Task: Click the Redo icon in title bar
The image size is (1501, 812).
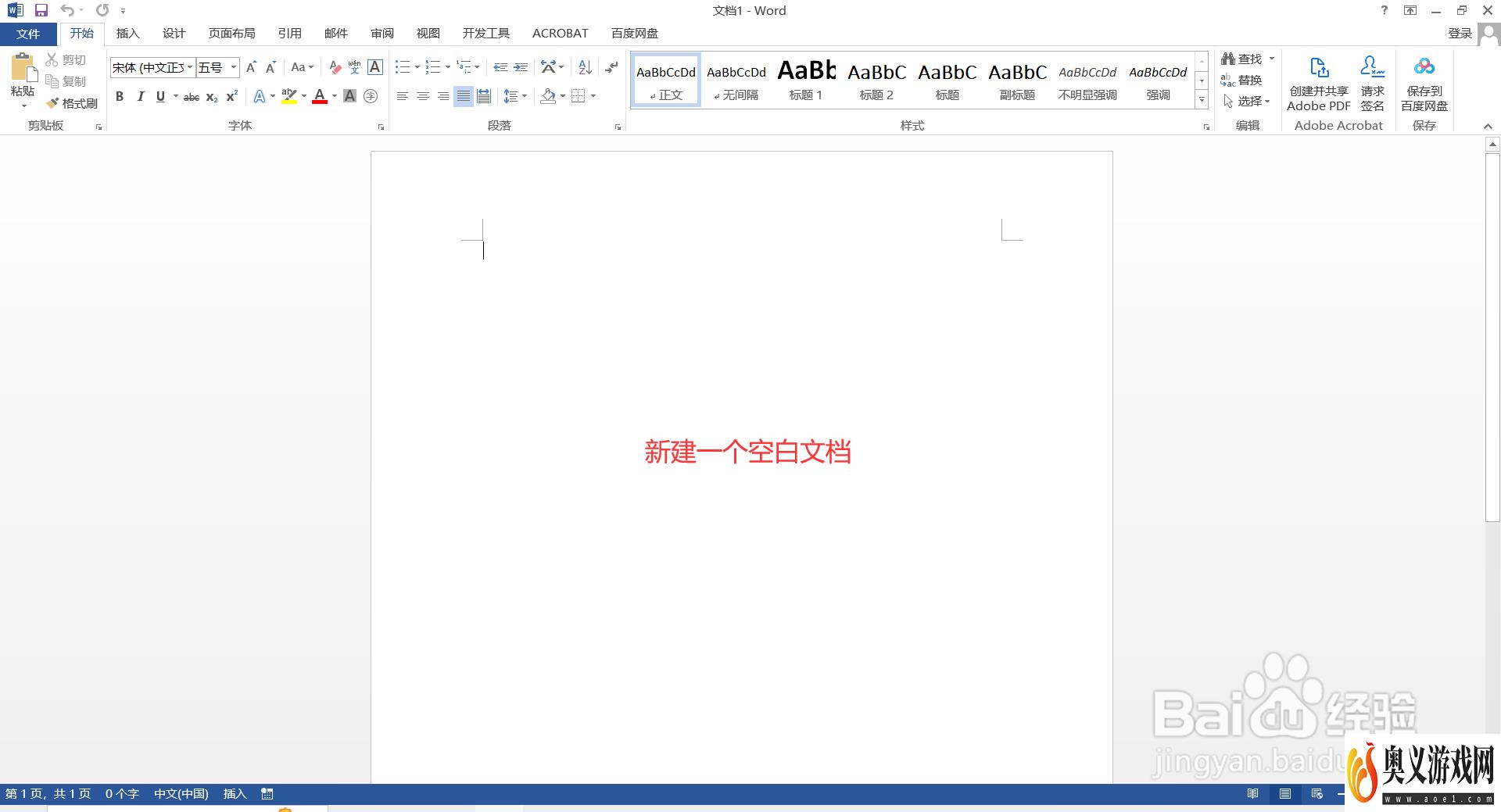Action: pyautogui.click(x=102, y=10)
